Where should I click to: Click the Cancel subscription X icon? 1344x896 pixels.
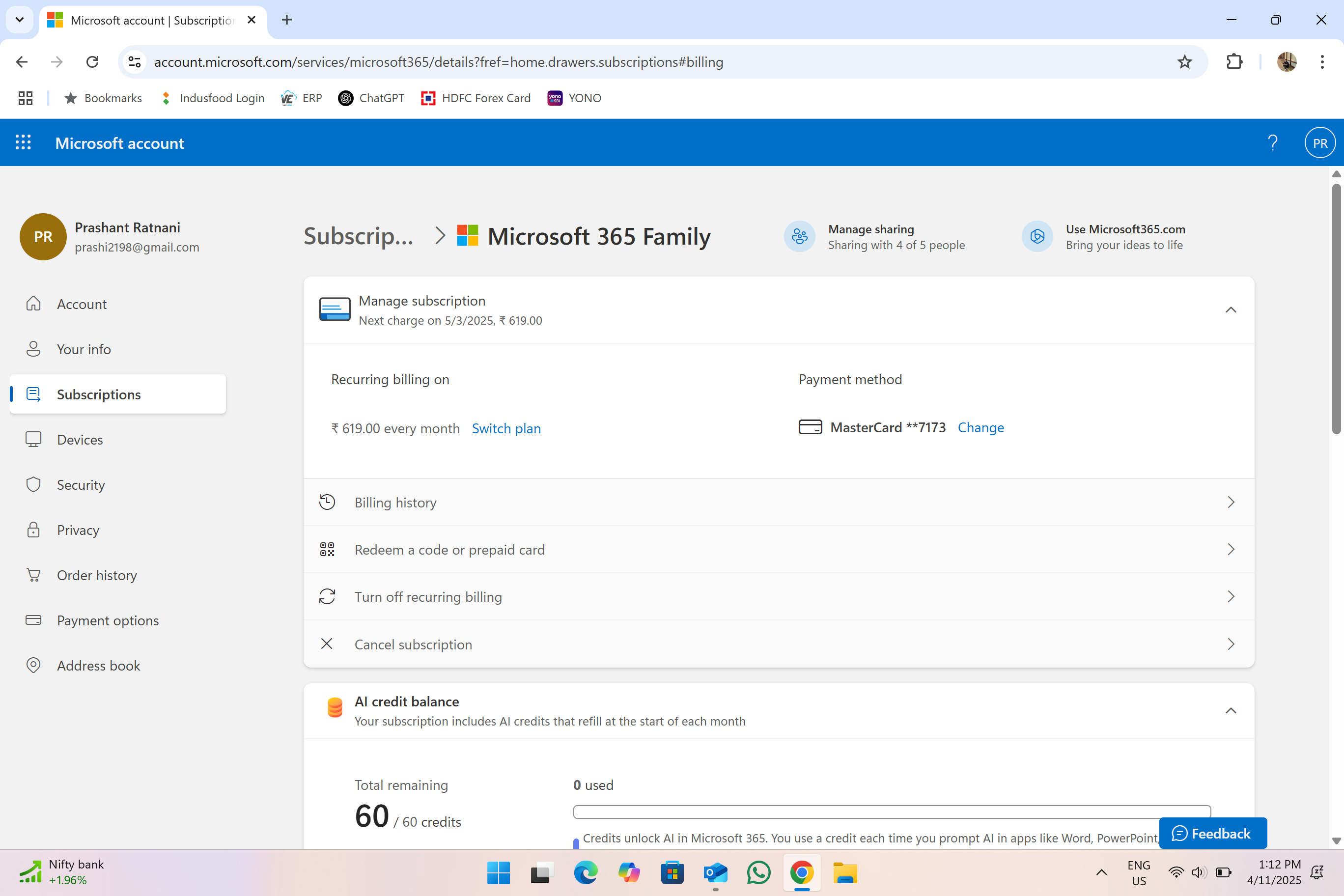[327, 644]
